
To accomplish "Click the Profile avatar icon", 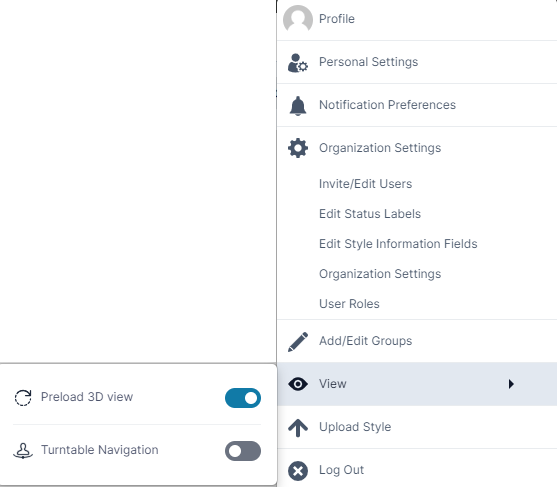I will (x=298, y=19).
